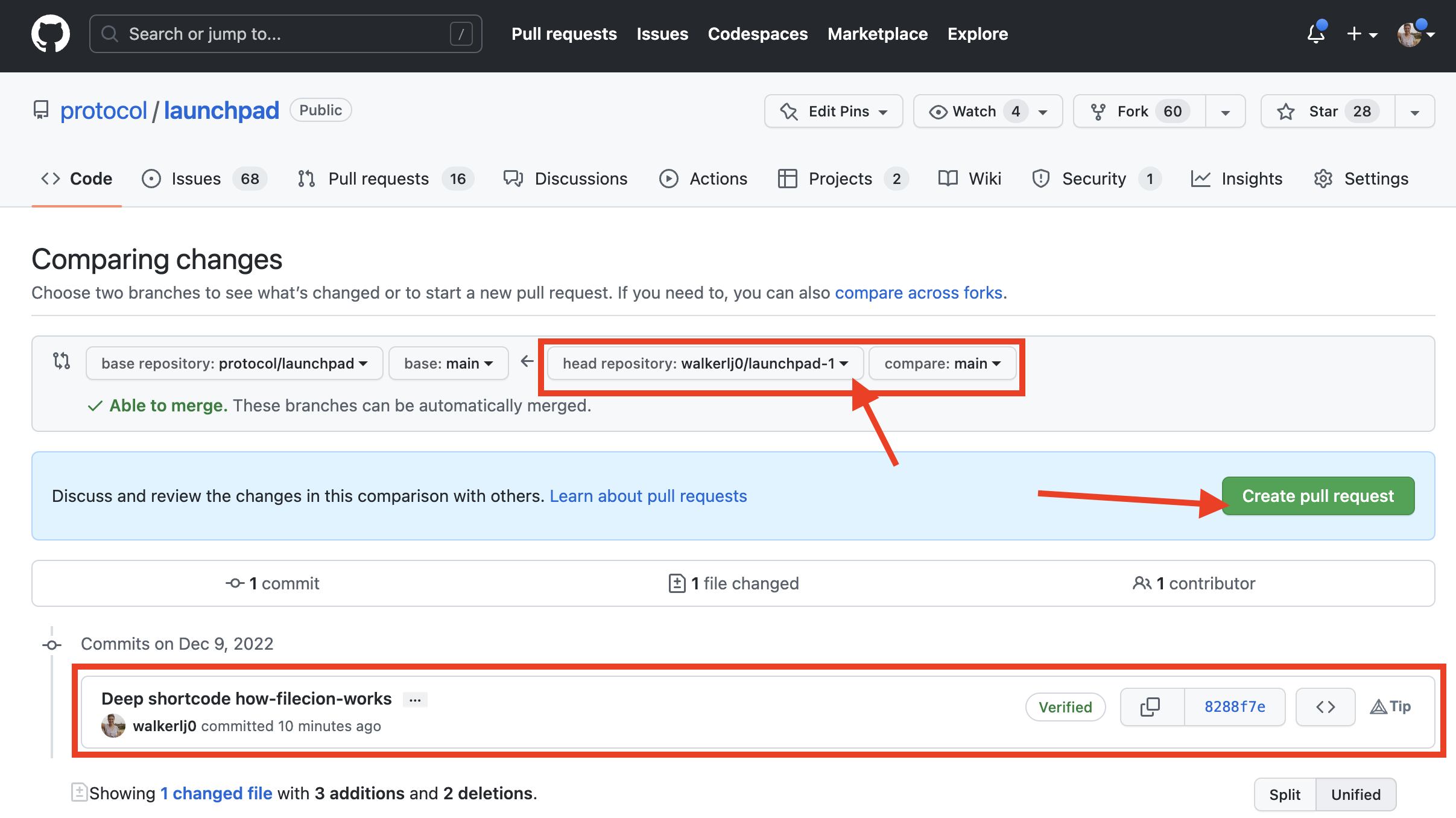The image size is (1456, 818).
Task: Expand the Star lists dropdown arrow
Action: (x=1415, y=112)
